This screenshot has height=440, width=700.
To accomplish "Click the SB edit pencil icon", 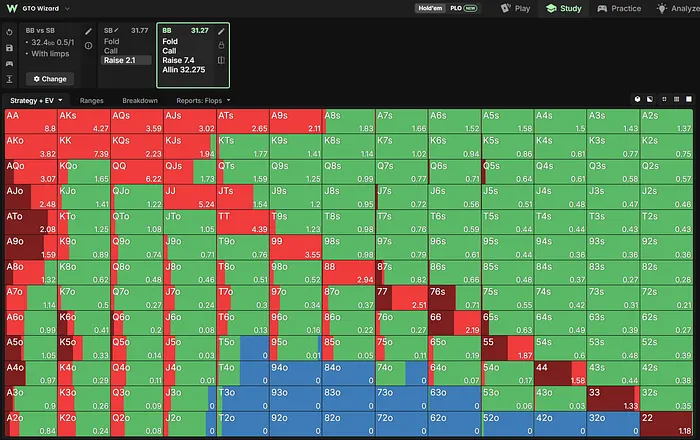I will [116, 30].
